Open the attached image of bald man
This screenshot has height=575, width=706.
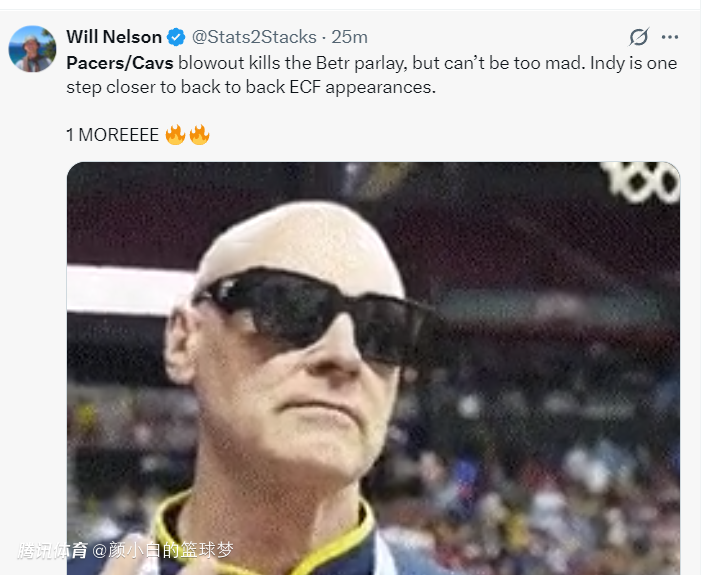pos(373,368)
